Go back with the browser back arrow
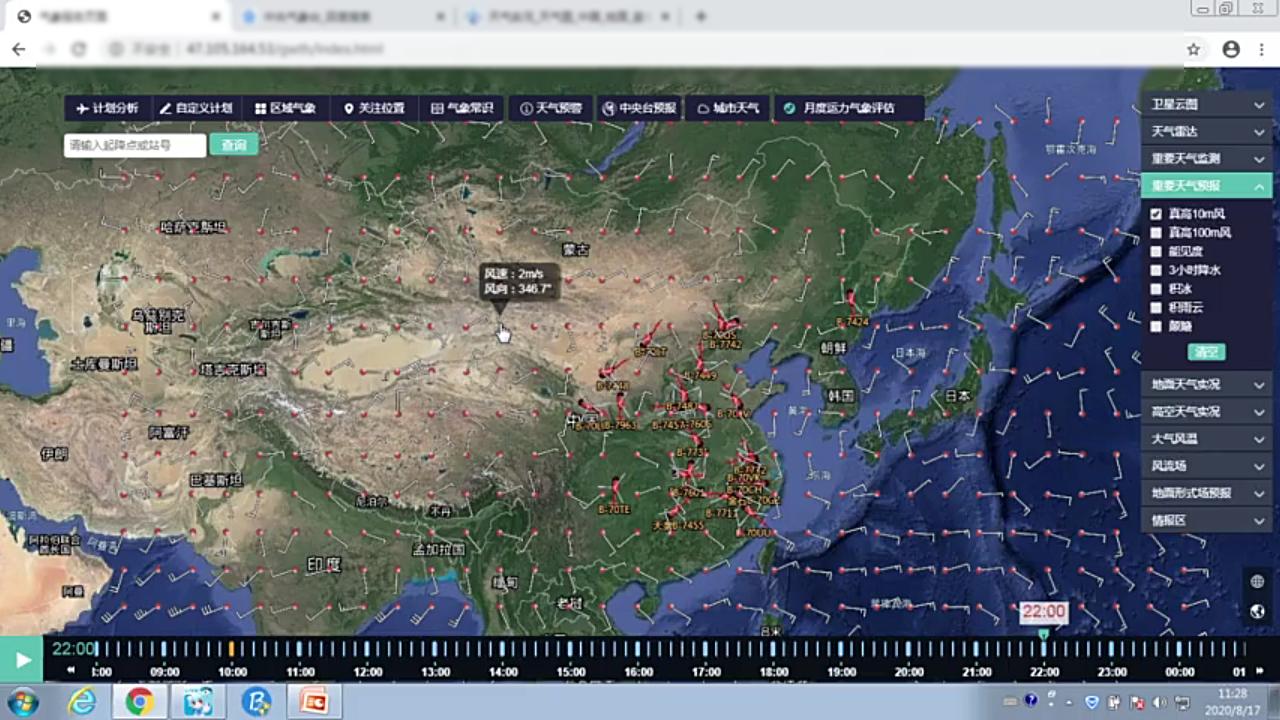The height and width of the screenshot is (720, 1280). pos(18,49)
